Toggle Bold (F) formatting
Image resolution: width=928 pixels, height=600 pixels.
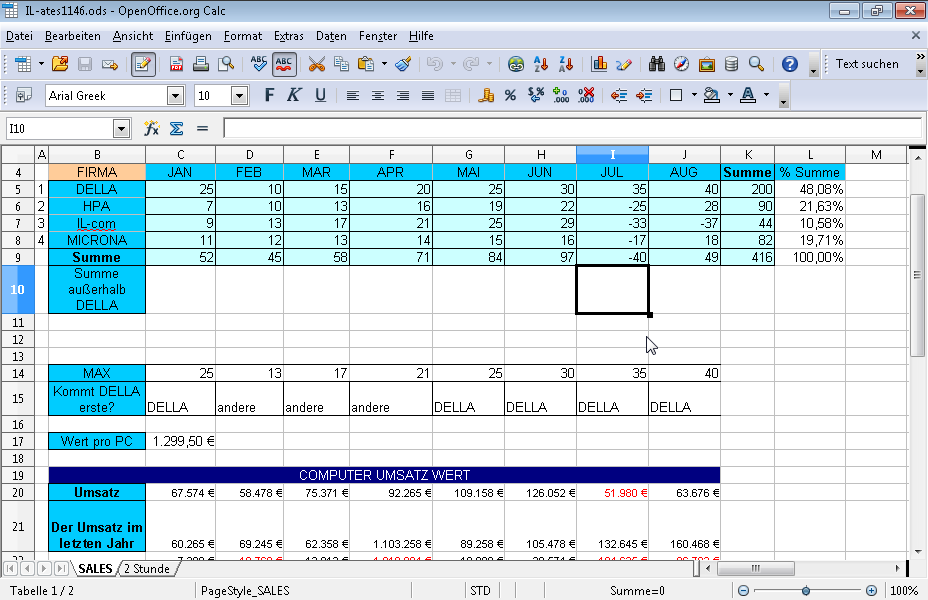coord(269,95)
